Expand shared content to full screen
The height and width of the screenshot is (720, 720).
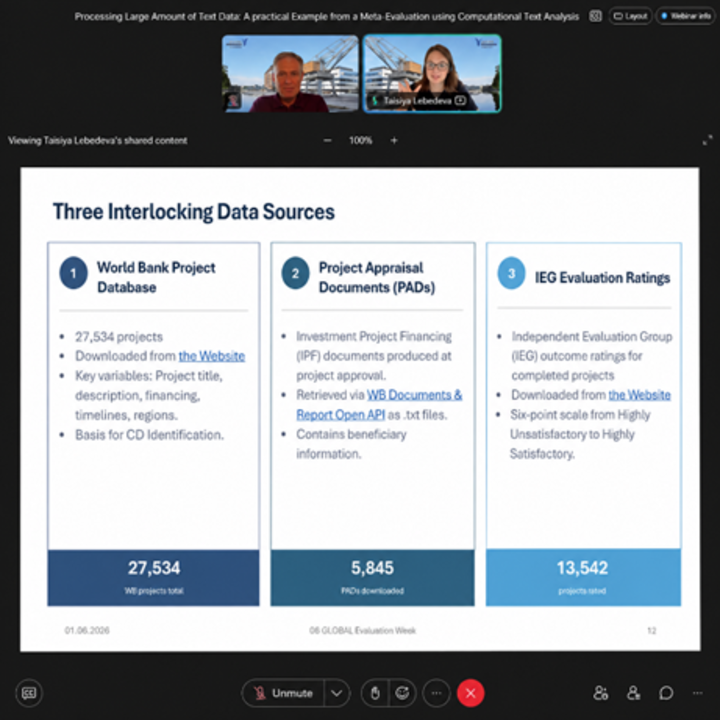click(708, 141)
